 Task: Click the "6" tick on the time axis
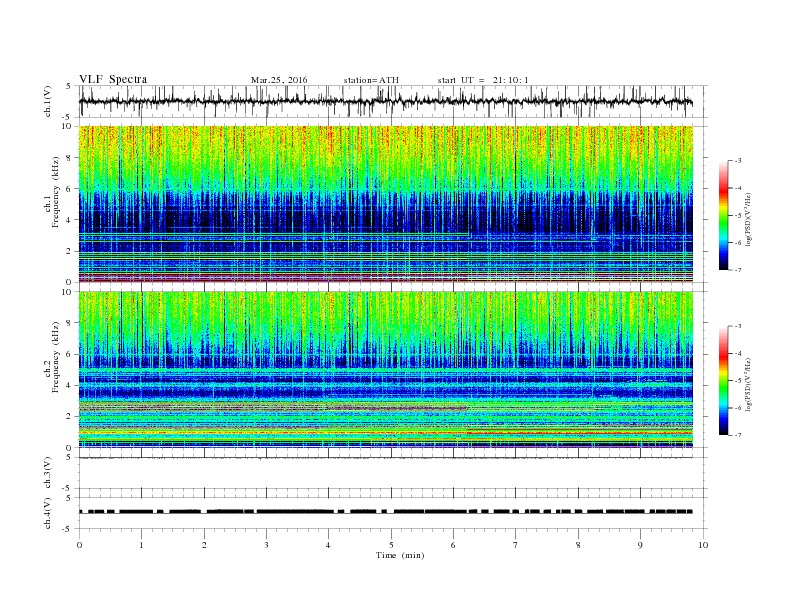click(453, 545)
